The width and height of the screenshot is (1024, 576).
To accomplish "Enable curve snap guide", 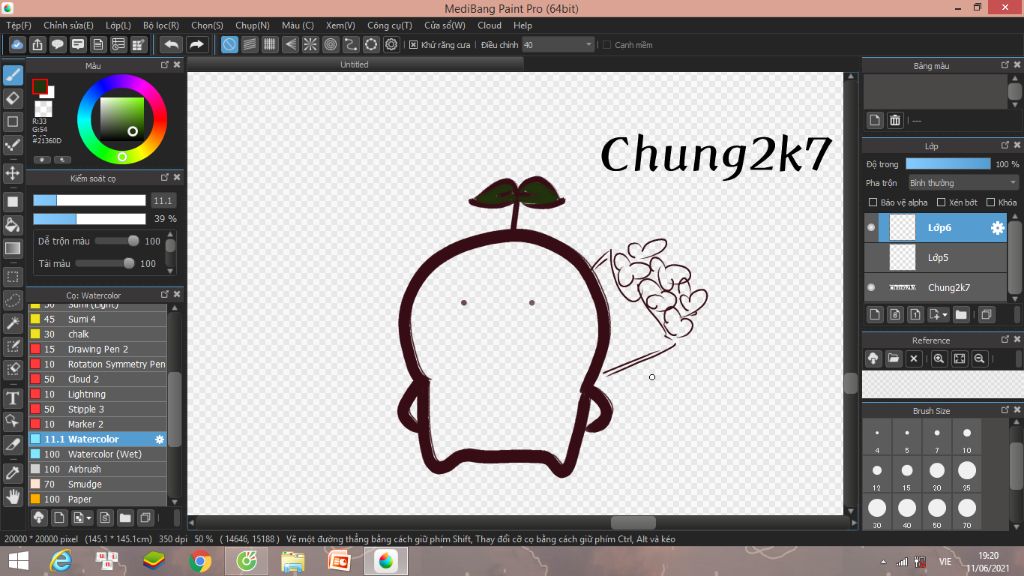I will (x=351, y=44).
